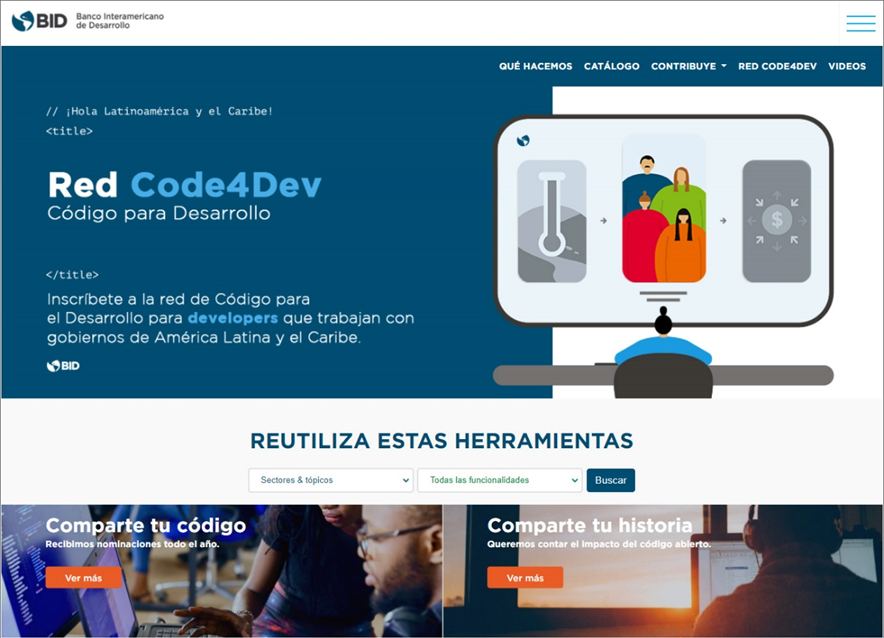
Task: Open the Todas las funcionalidades dropdown
Action: [500, 480]
